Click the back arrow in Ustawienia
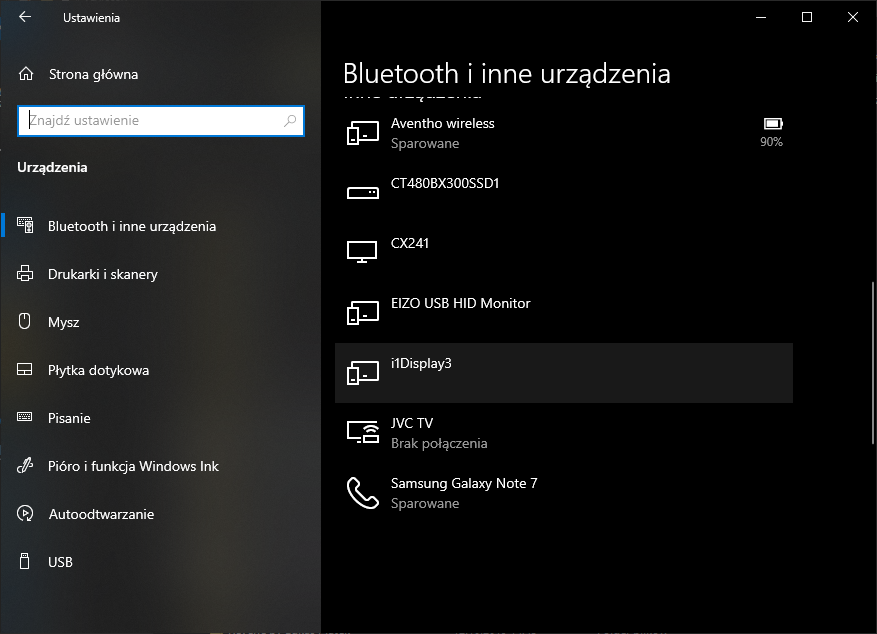The image size is (877, 634). (x=25, y=17)
